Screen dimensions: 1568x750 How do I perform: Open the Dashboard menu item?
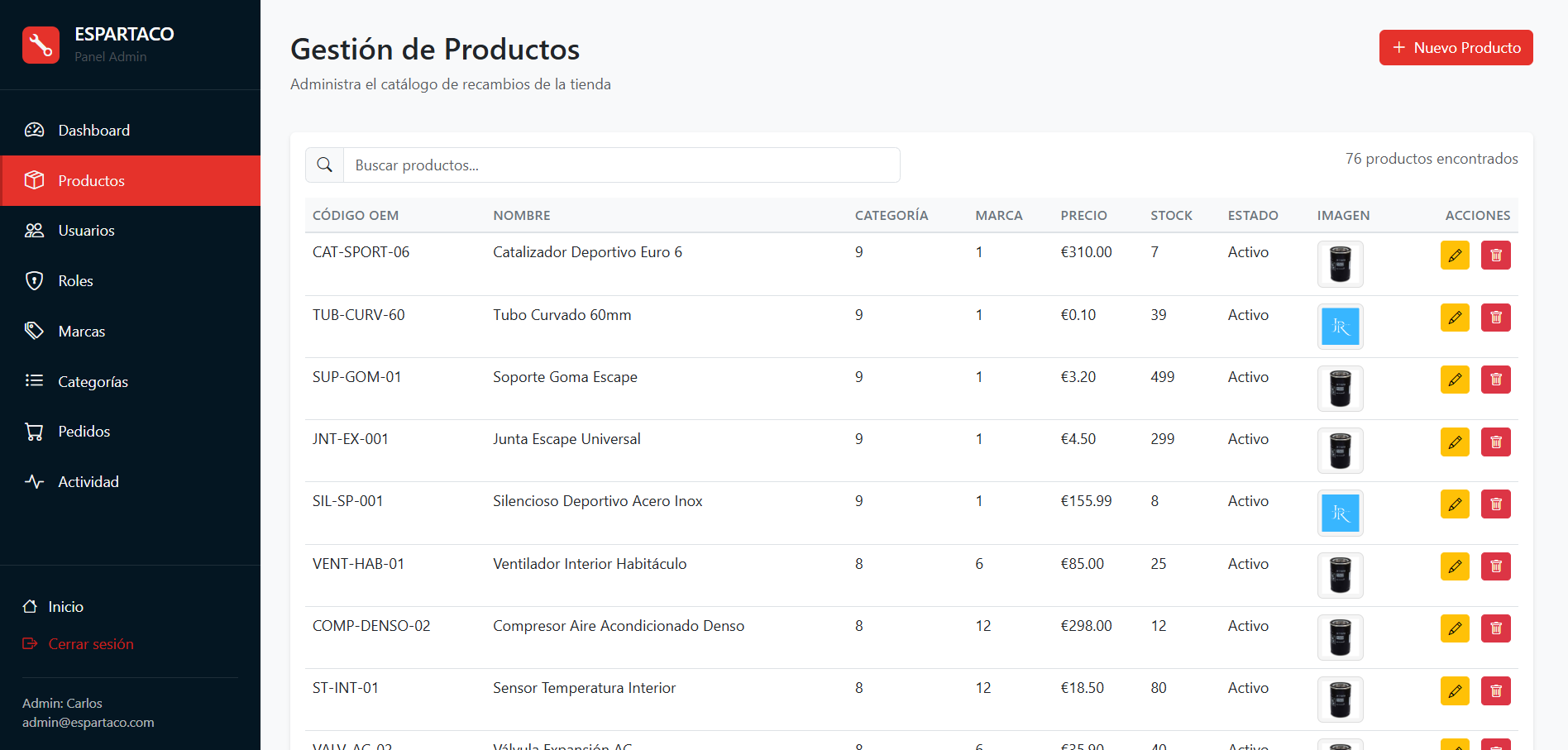(x=130, y=130)
